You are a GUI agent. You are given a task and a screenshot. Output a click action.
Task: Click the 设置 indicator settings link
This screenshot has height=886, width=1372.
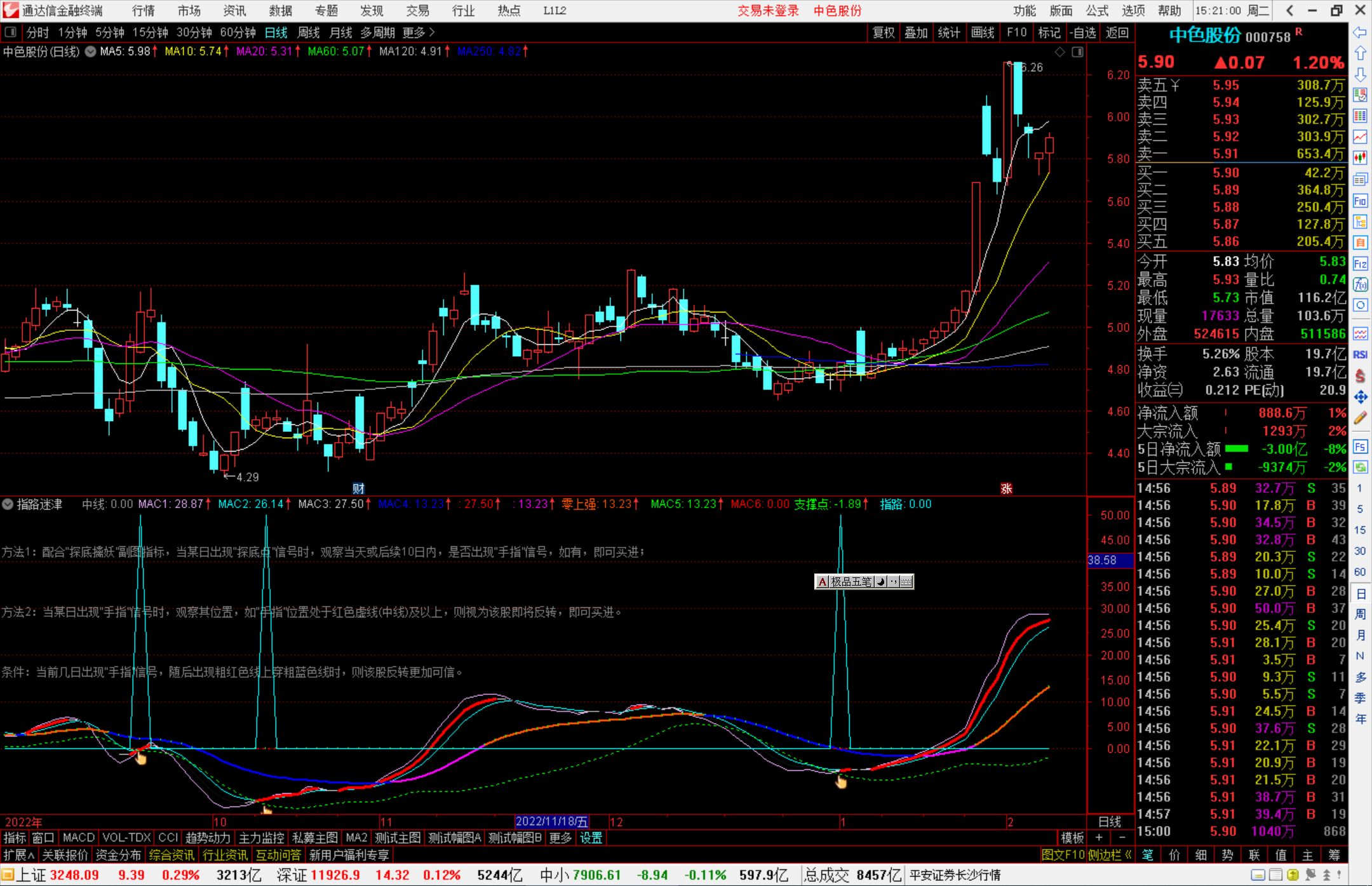591,838
